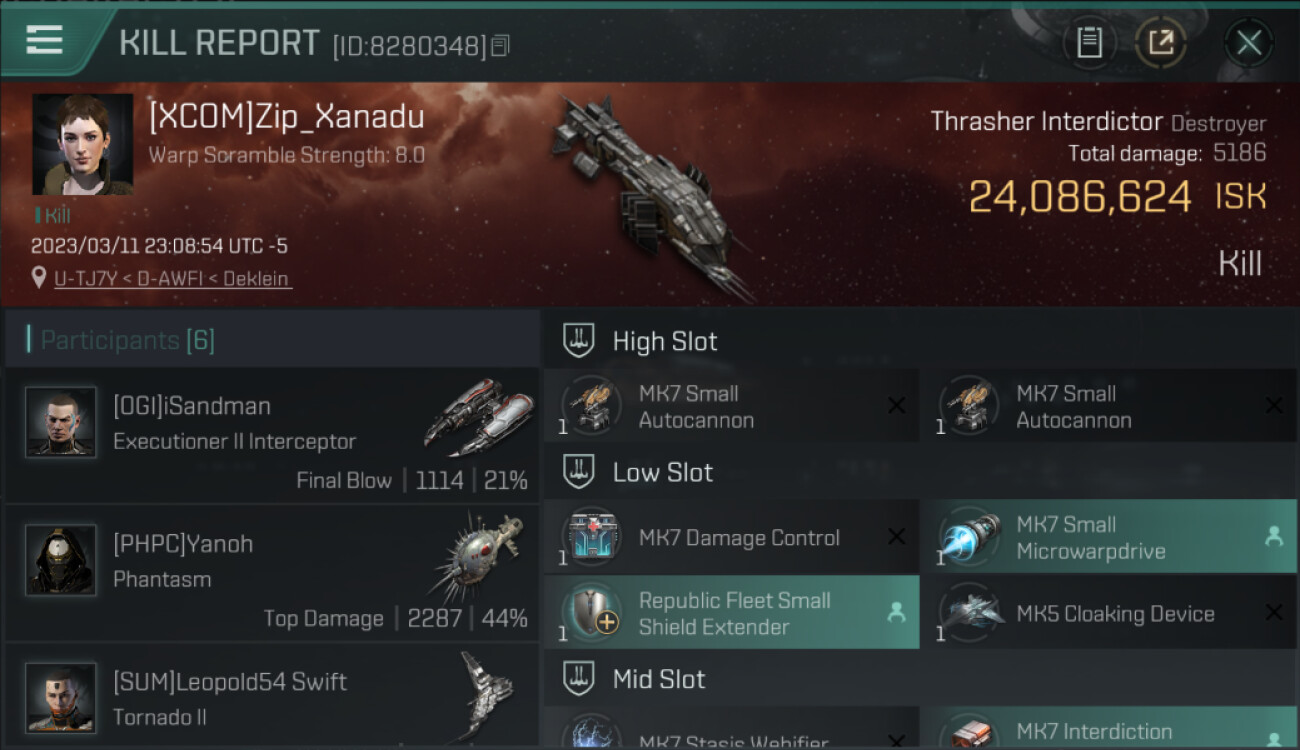
Task: Toggle the person marker on Microwarpdrive
Action: [x=1273, y=537]
